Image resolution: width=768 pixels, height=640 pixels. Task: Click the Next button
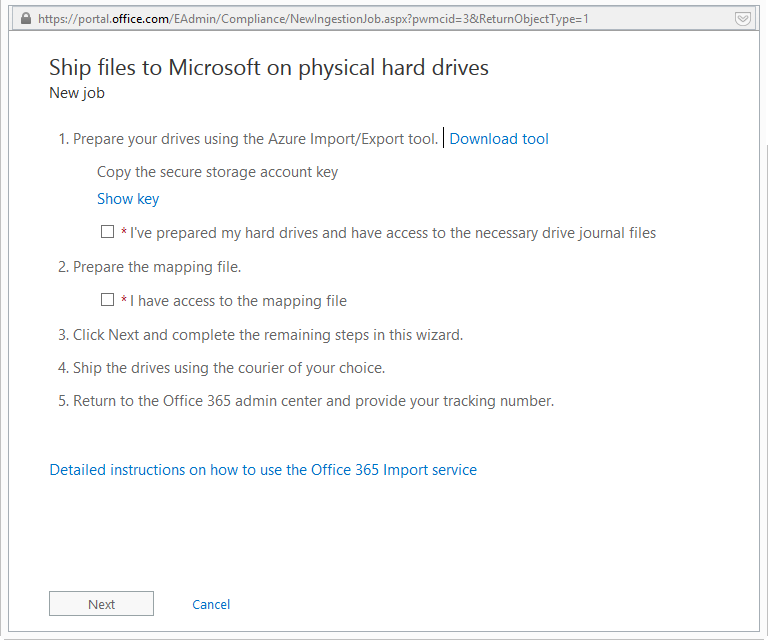pos(101,604)
